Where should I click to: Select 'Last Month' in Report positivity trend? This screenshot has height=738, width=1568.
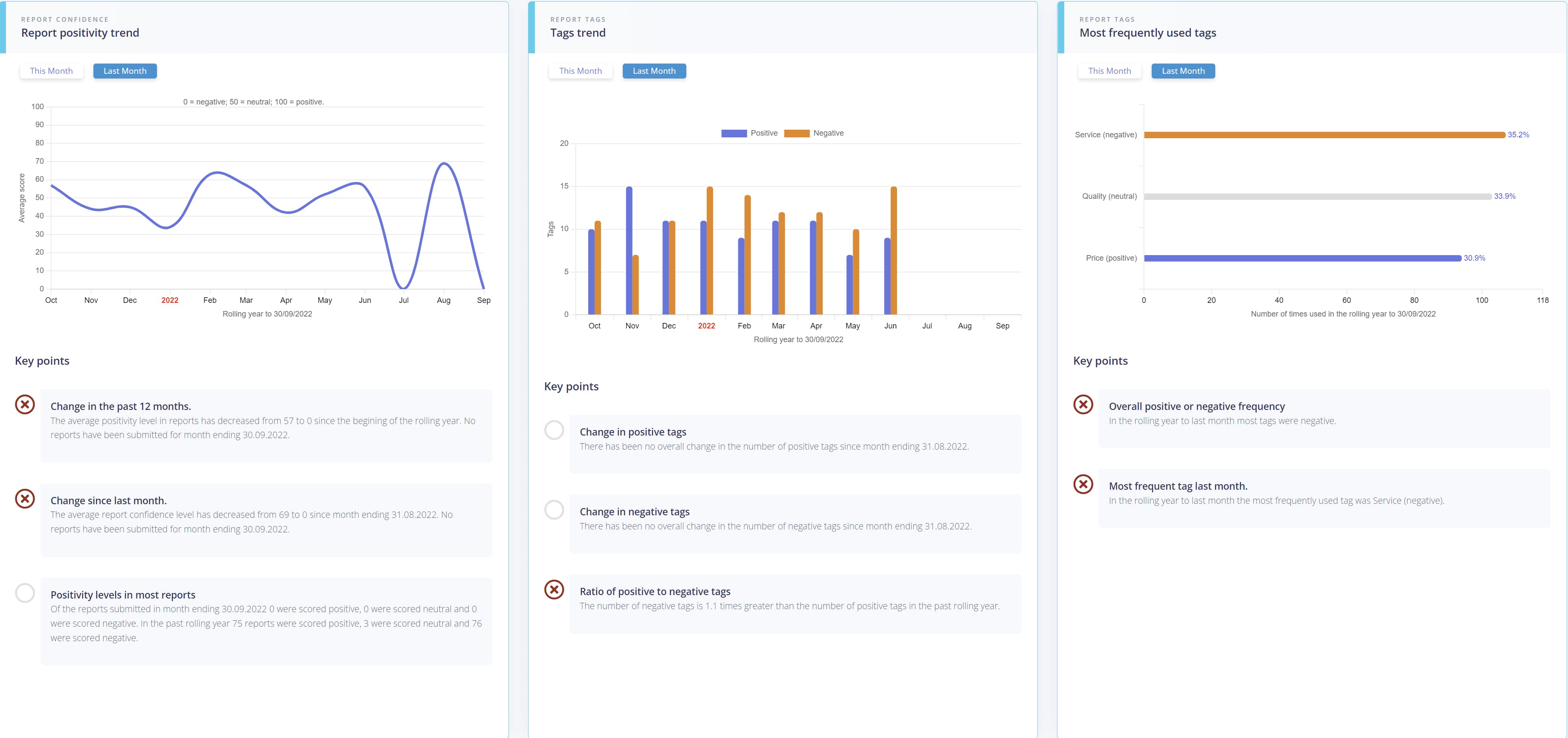point(125,71)
